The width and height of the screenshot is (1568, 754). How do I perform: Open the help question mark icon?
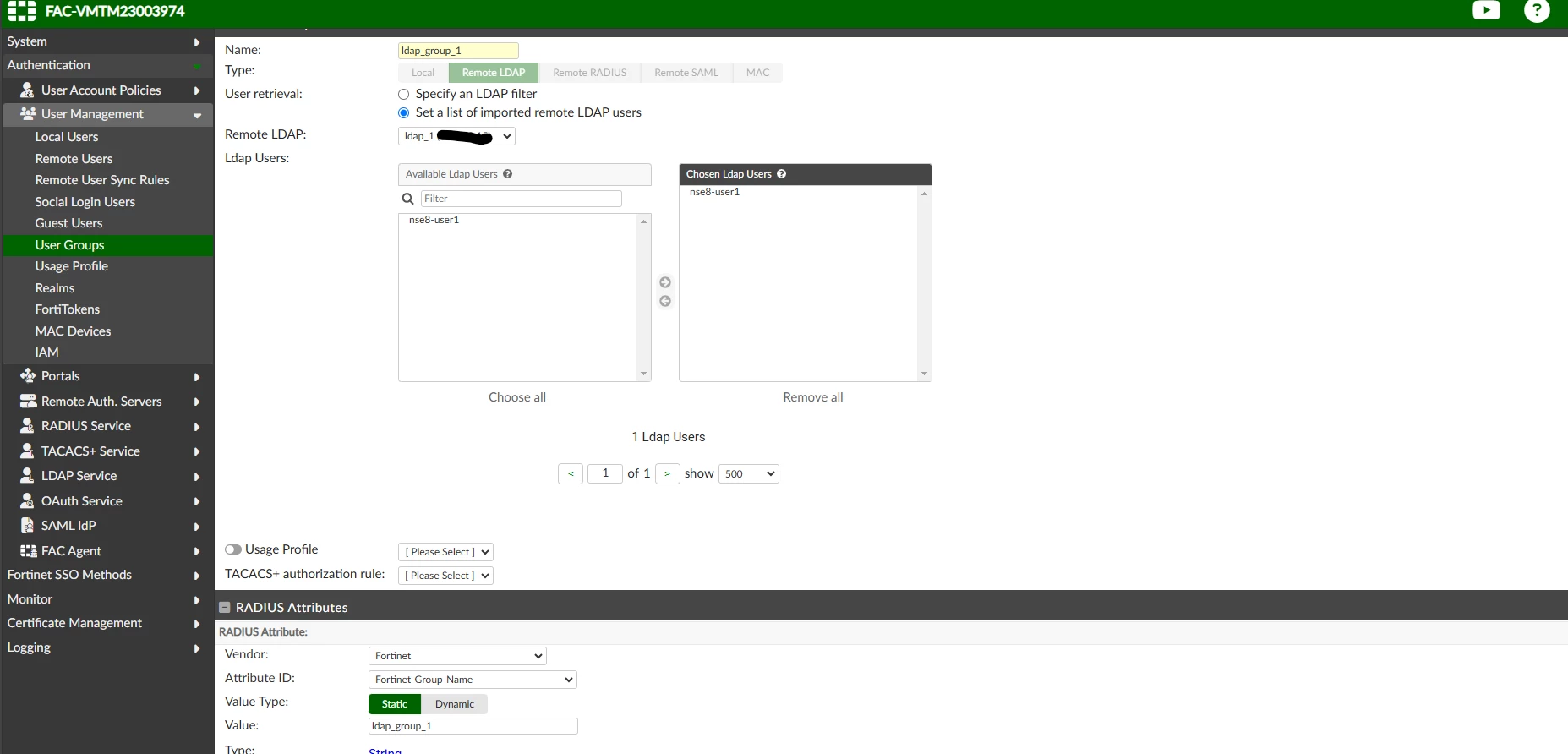[1537, 10]
